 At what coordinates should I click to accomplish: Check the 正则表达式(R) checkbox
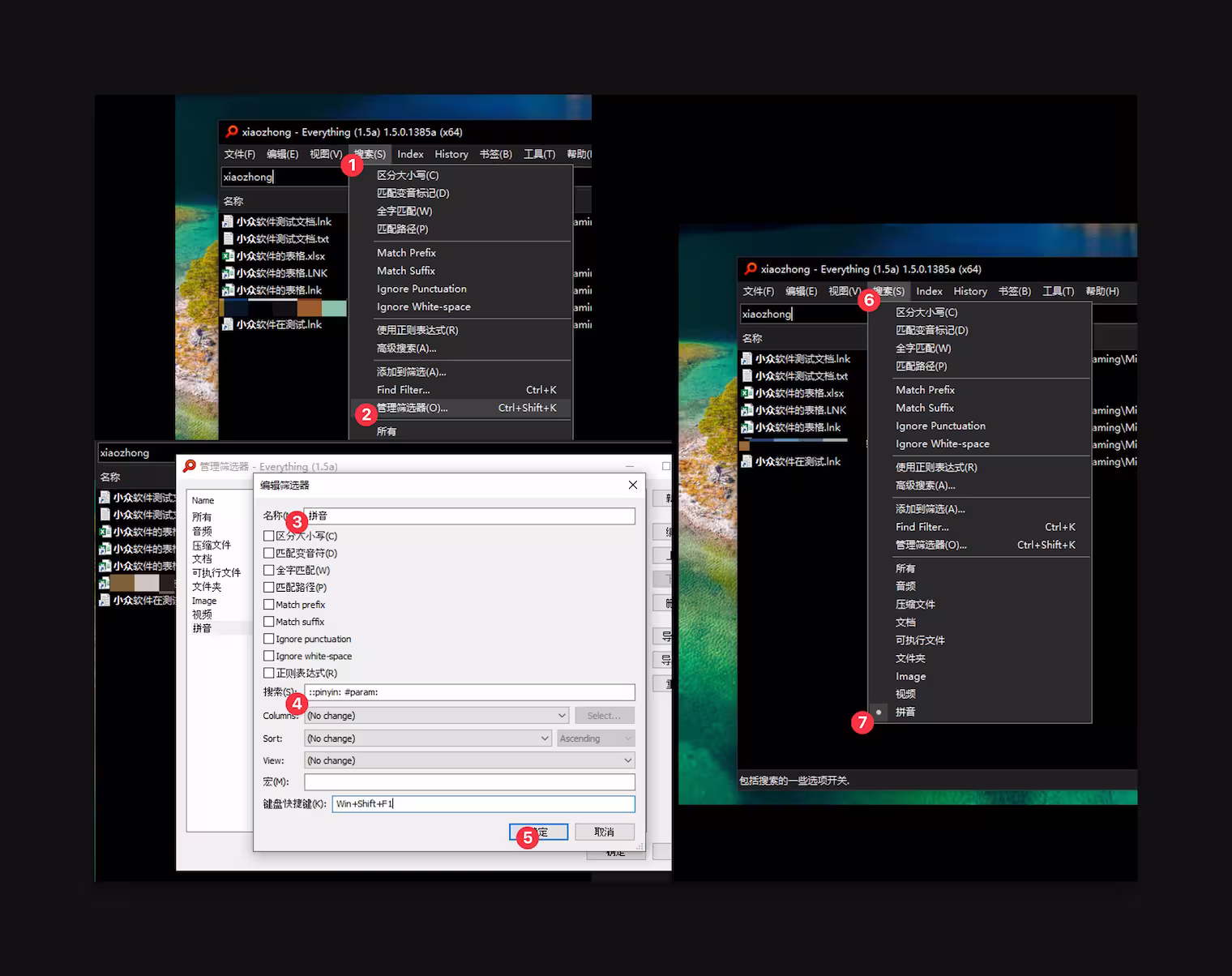click(x=270, y=673)
